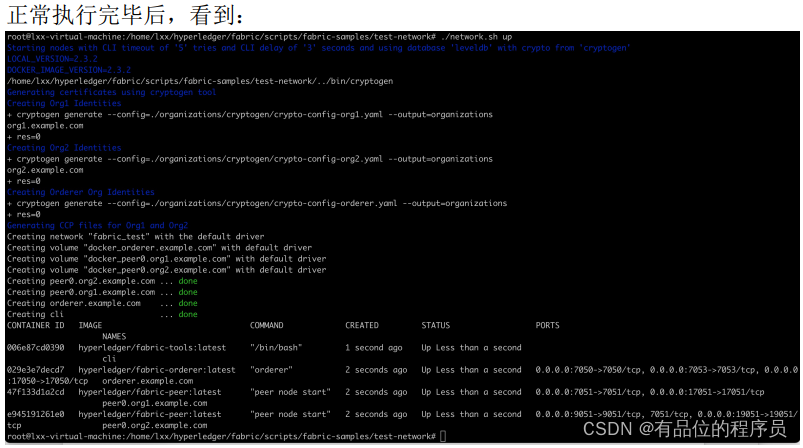Click the 'Creating network "fabric_test"' line

tap(136, 237)
